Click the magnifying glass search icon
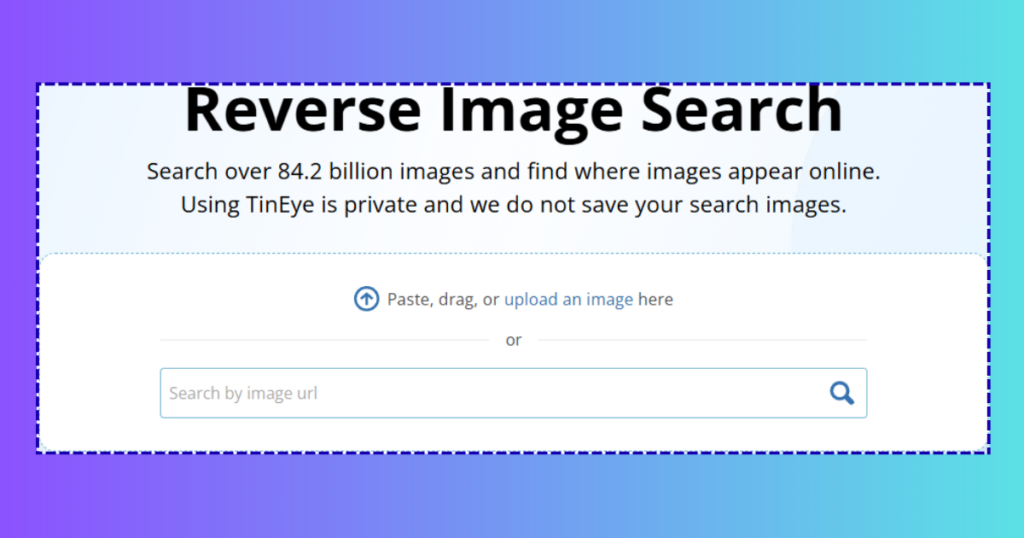This screenshot has height=538, width=1024. (842, 393)
